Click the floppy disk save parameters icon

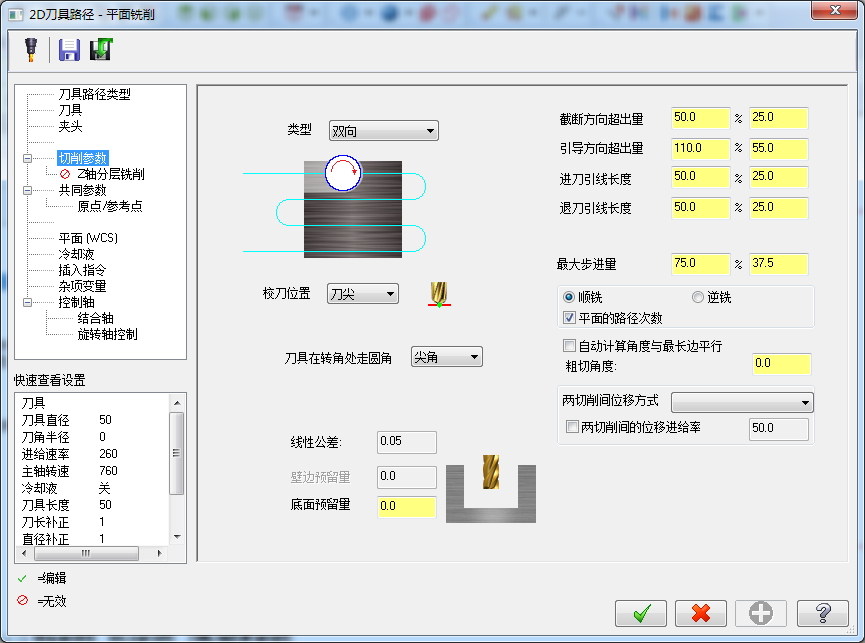click(x=68, y=50)
